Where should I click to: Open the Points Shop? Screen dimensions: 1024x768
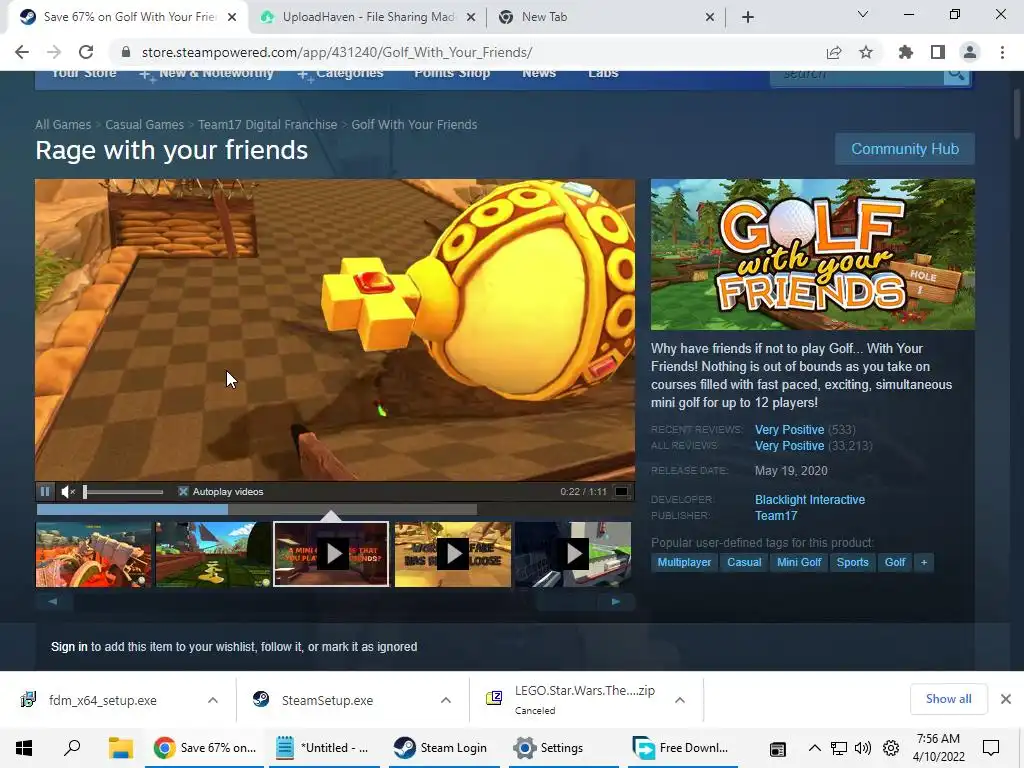point(452,74)
